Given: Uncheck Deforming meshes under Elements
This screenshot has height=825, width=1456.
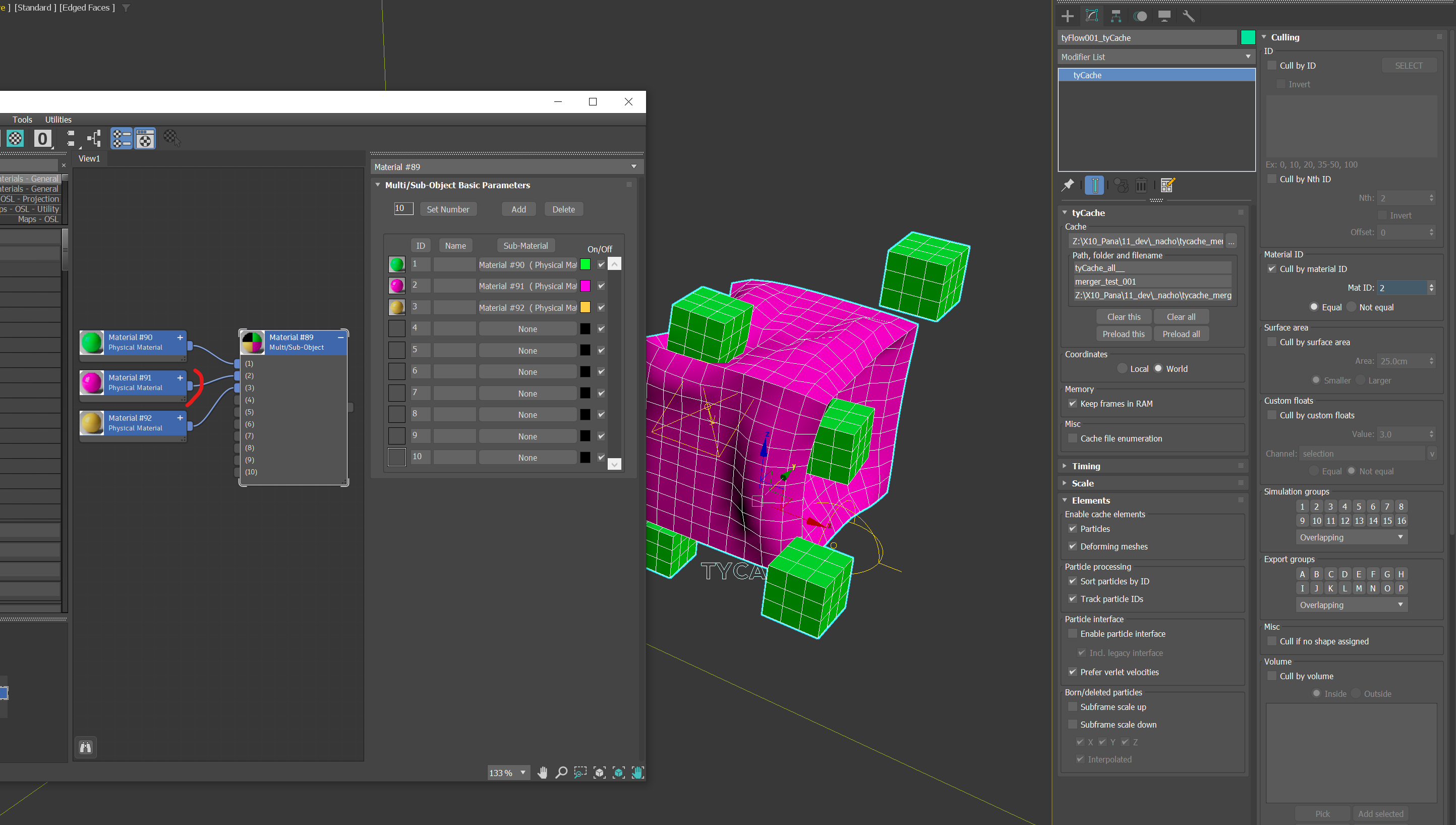Looking at the screenshot, I should tap(1073, 546).
